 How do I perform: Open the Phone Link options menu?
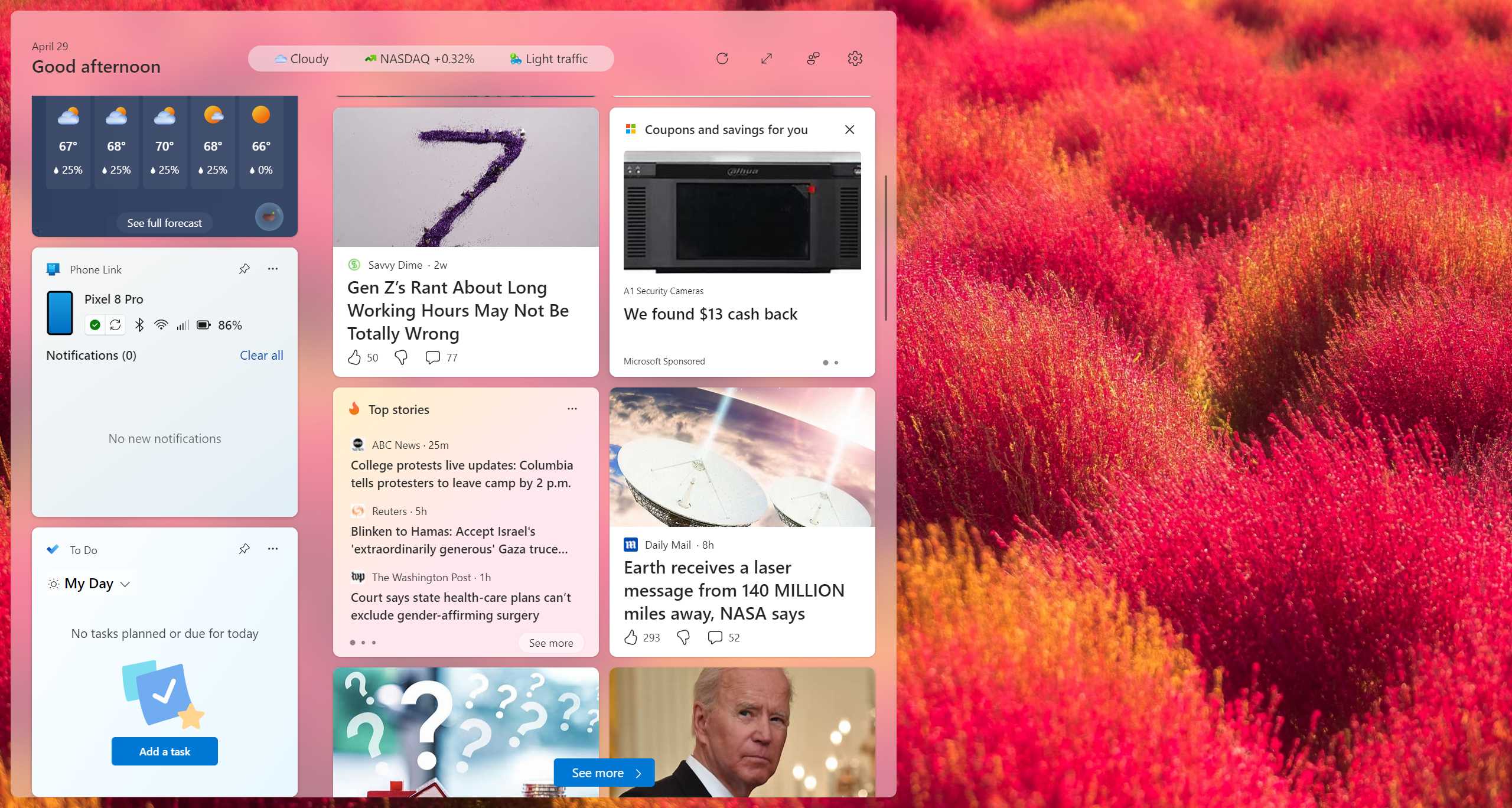(272, 269)
